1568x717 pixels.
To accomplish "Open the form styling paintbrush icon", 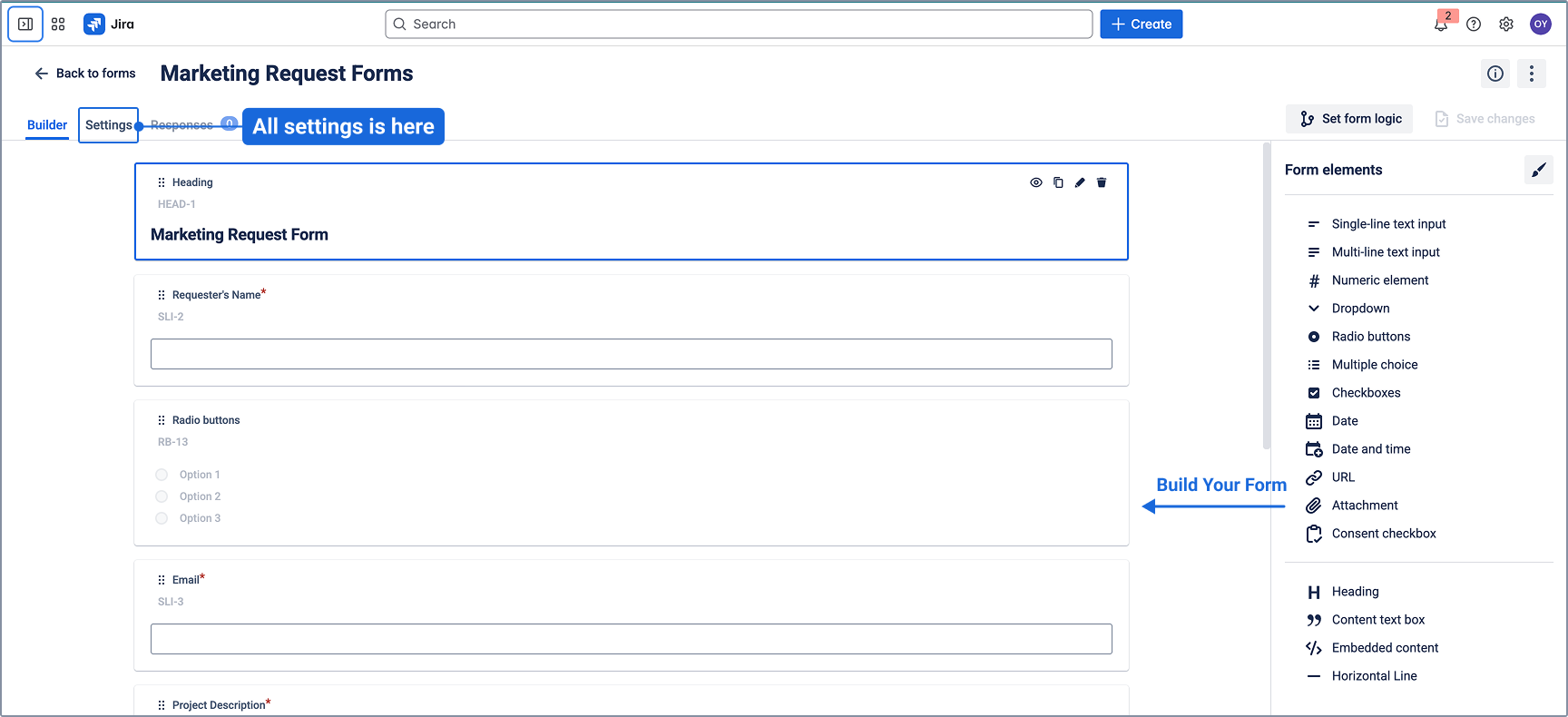I will 1538,170.
